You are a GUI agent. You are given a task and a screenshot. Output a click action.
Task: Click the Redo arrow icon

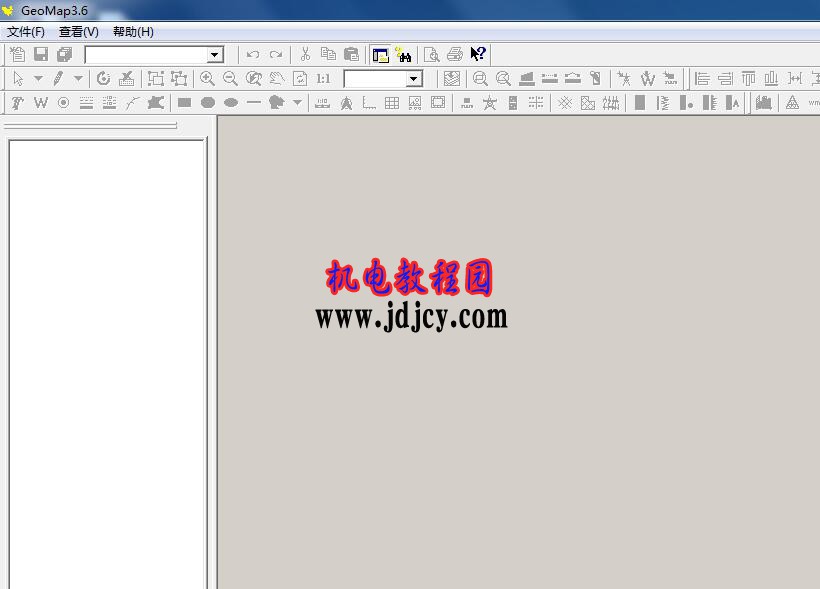pyautogui.click(x=276, y=54)
